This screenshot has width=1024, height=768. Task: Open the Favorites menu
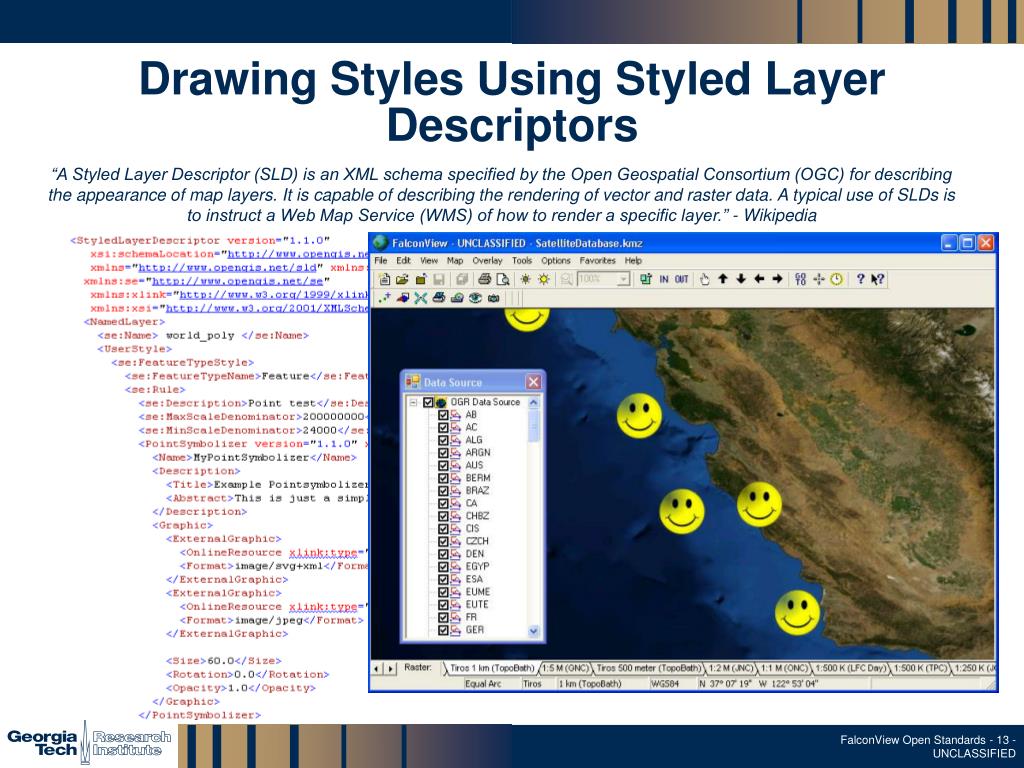point(598,261)
